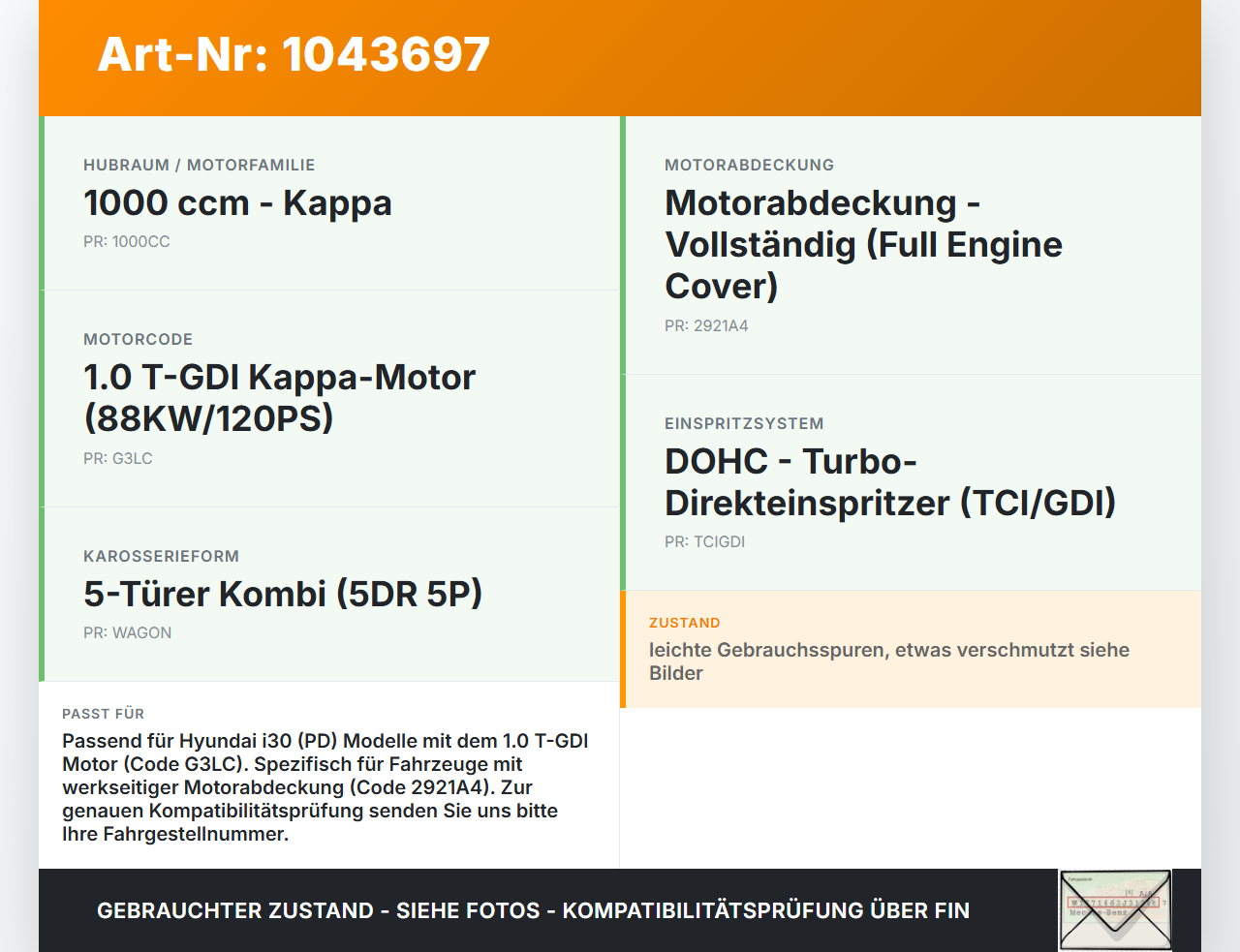1240x952 pixels.
Task: Click the 'HUBRAUM / MOTORFAMILIE' label
Action: point(199,166)
